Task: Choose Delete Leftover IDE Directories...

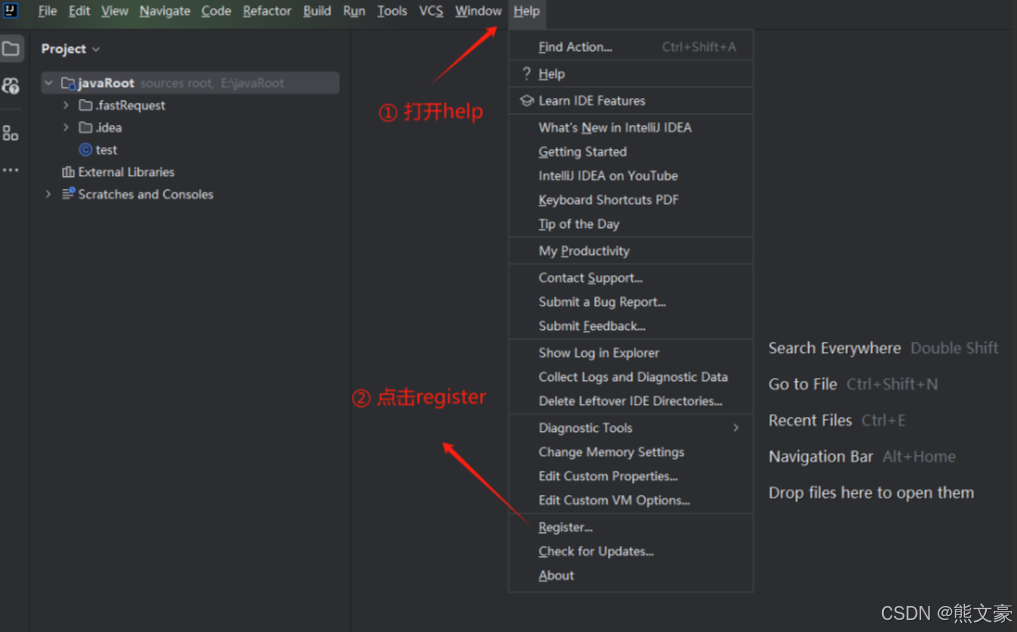Action: [x=631, y=401]
